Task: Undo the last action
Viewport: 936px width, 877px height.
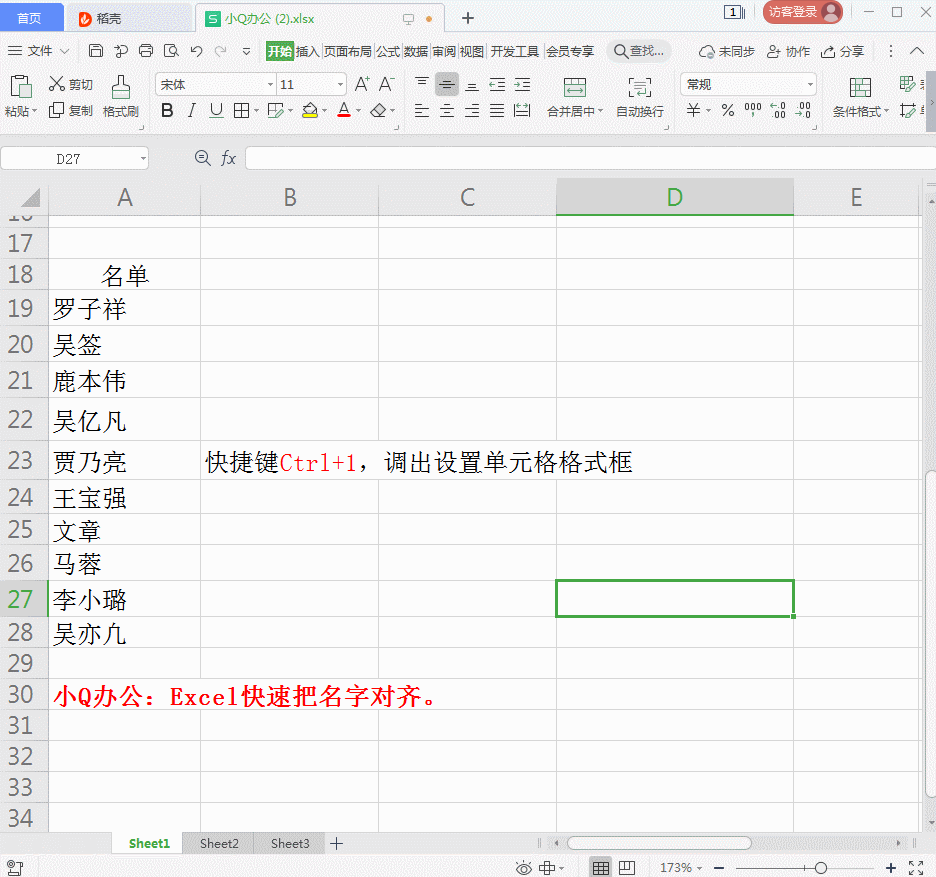Action: click(x=196, y=51)
